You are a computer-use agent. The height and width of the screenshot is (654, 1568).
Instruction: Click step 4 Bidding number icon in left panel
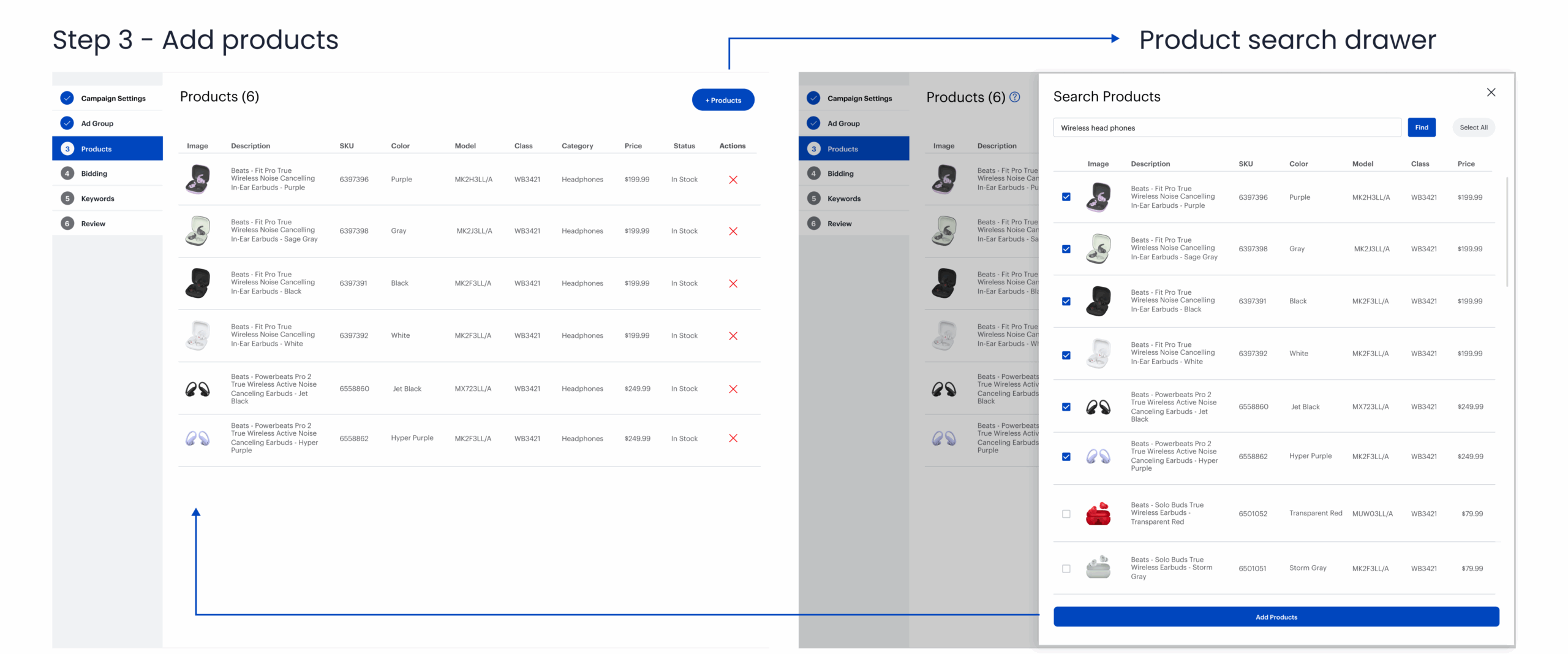click(67, 173)
